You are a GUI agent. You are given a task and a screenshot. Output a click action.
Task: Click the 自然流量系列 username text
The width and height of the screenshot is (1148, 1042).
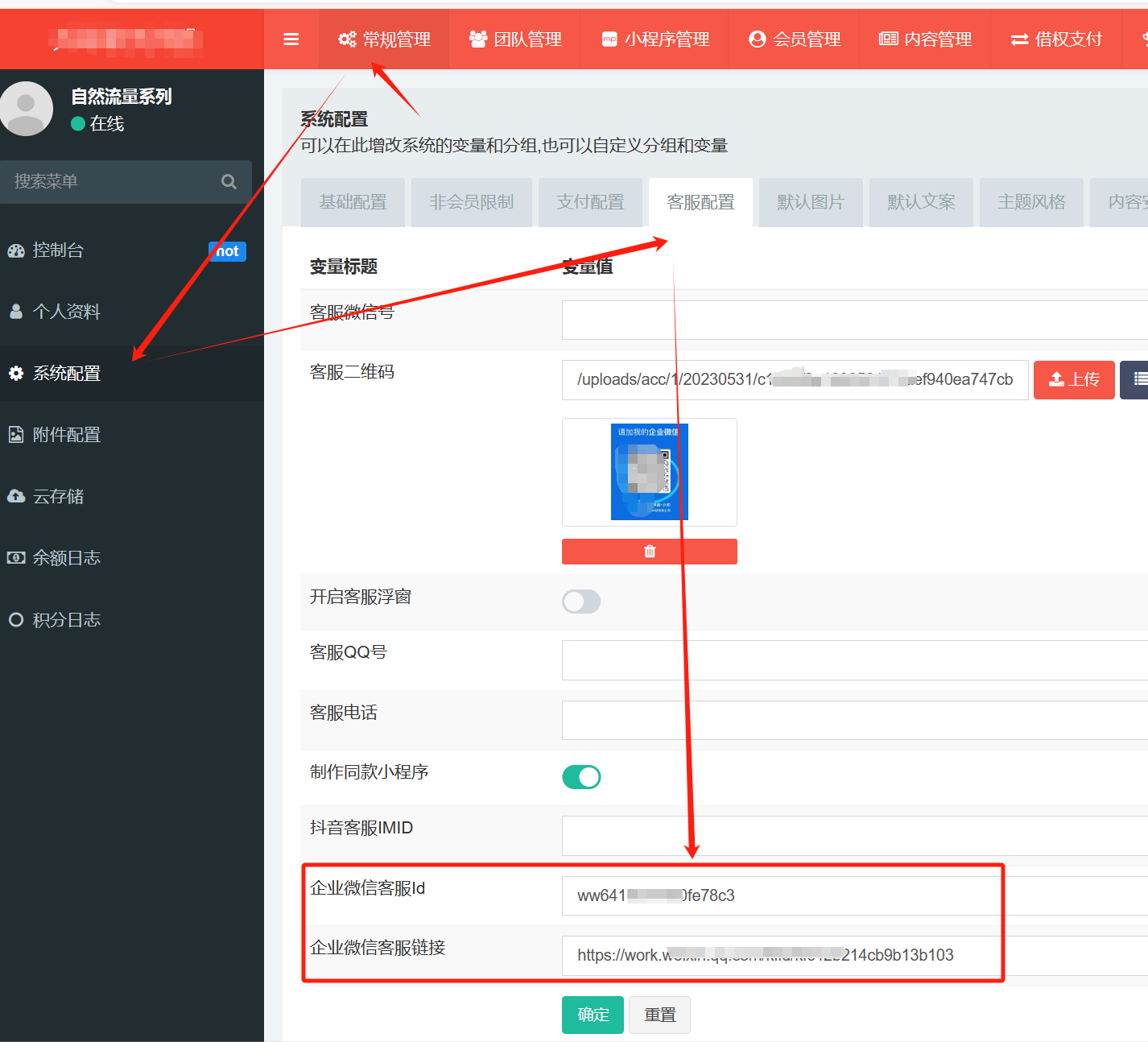[x=122, y=97]
